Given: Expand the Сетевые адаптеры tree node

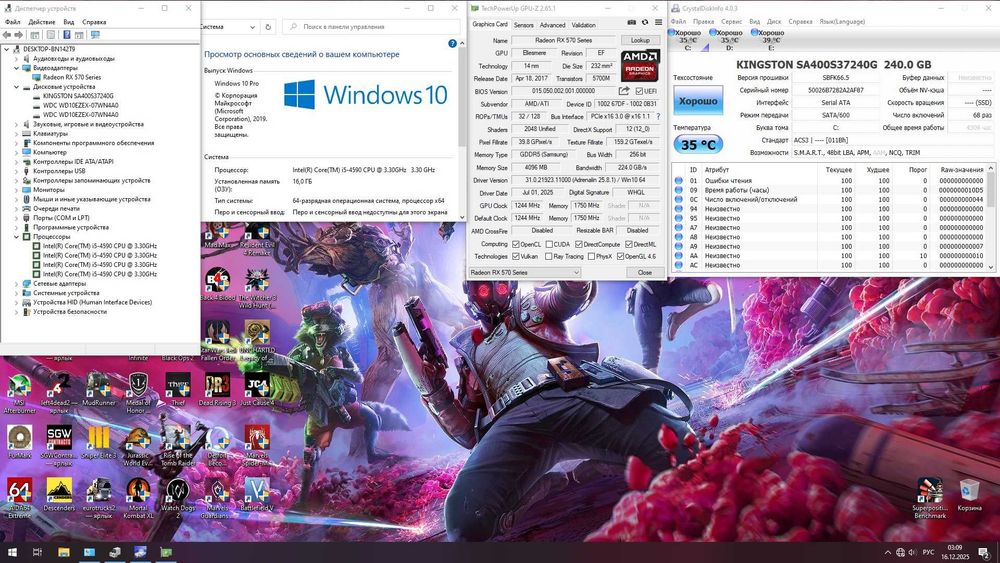Looking at the screenshot, I should (17, 284).
